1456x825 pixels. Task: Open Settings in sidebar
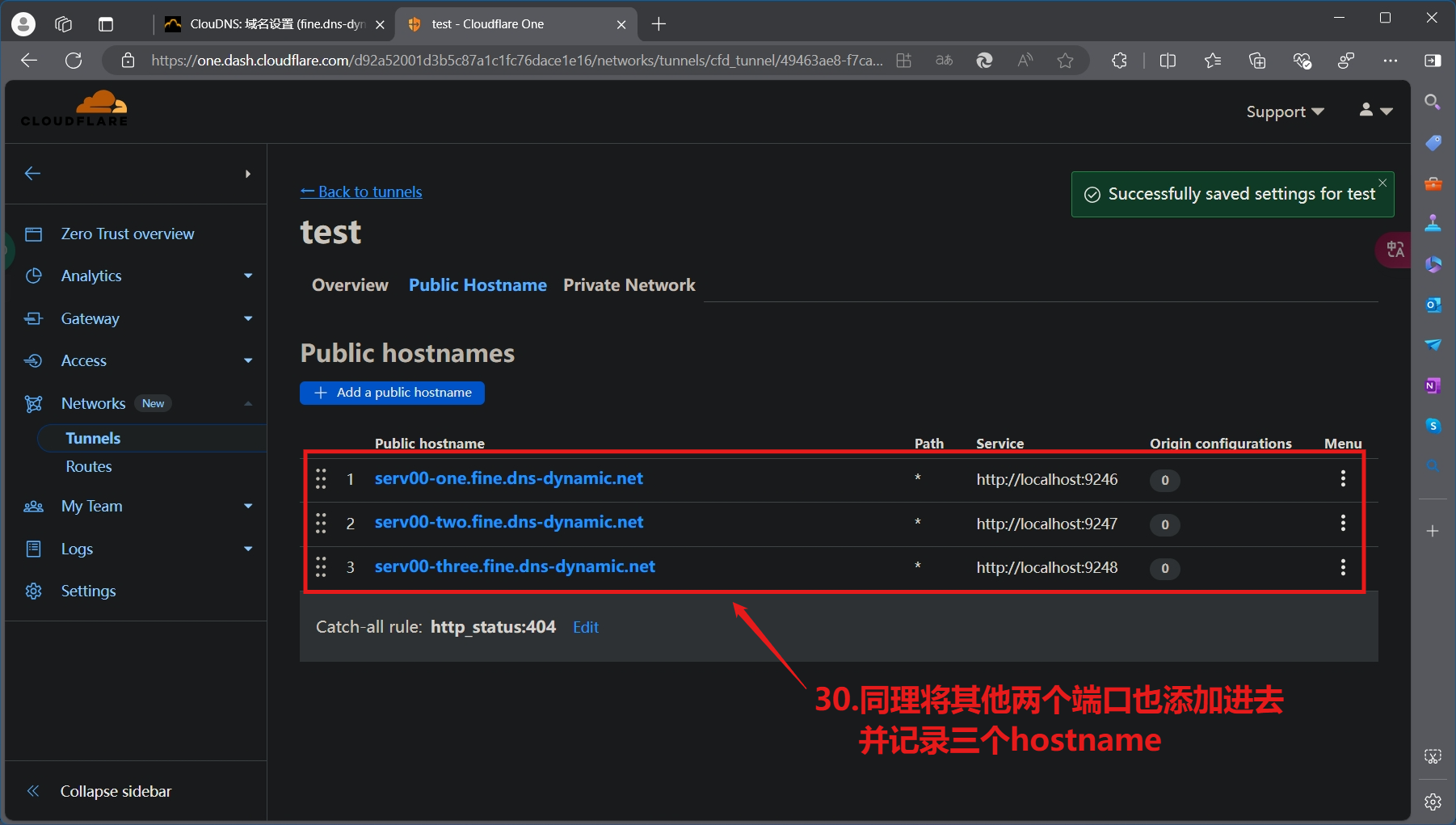(x=88, y=591)
